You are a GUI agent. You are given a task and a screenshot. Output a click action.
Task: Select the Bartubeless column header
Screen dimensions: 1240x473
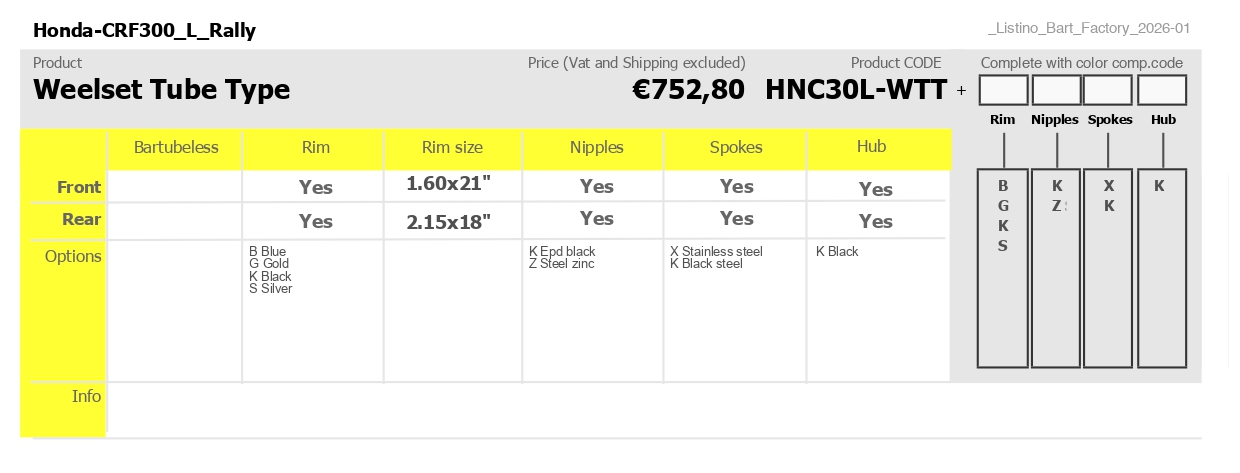click(x=176, y=147)
